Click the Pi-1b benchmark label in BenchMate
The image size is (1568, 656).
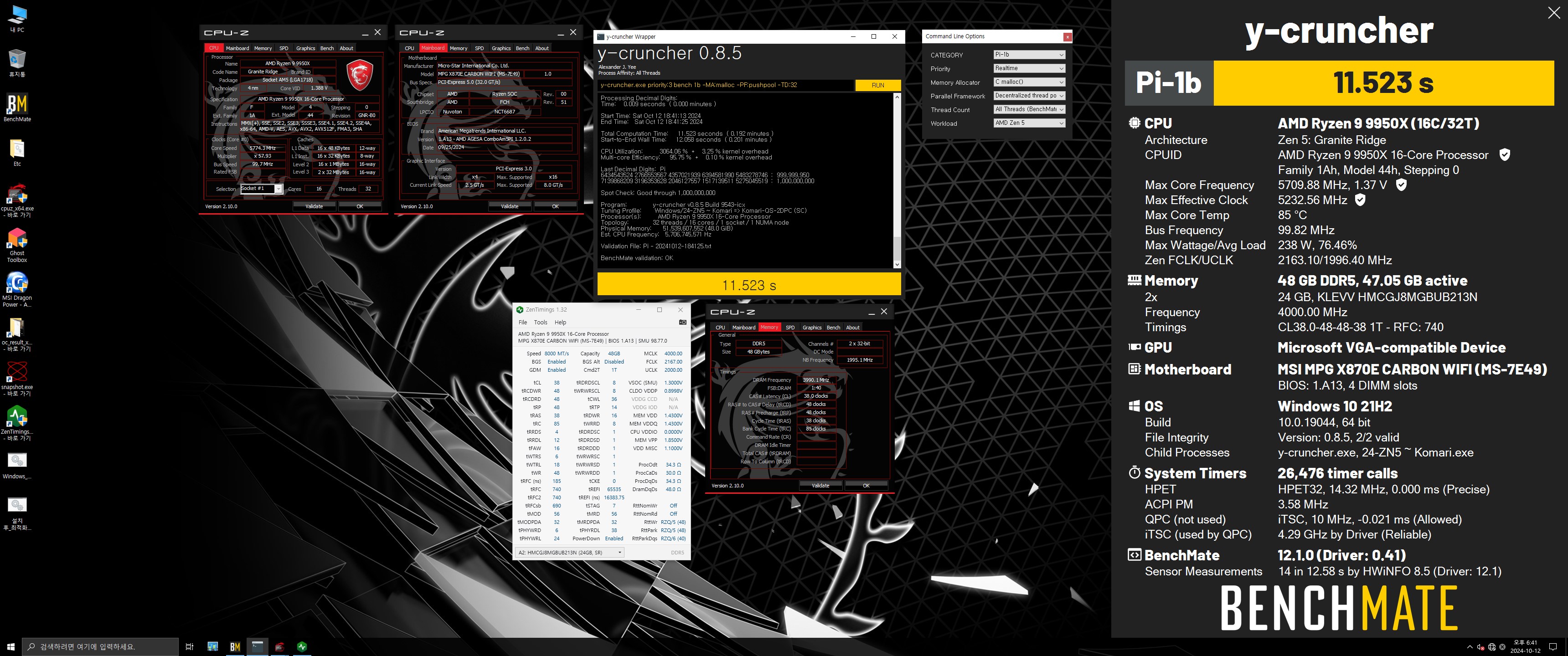(1168, 83)
